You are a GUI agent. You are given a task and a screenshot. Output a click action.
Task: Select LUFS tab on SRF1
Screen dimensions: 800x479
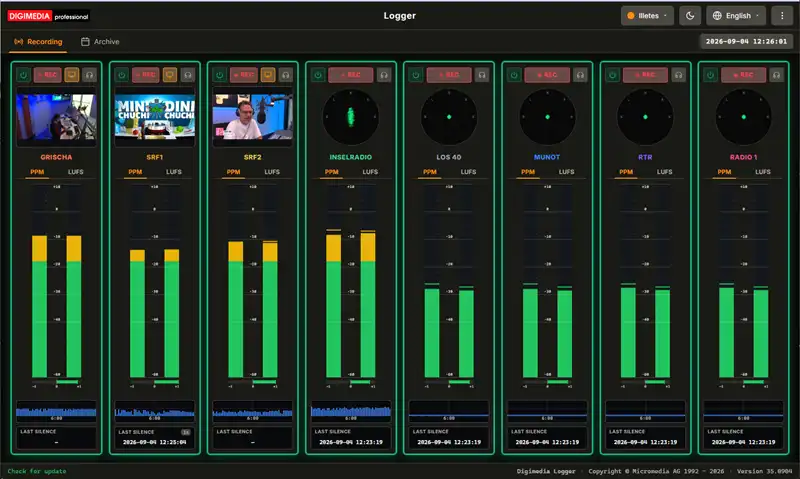tap(173, 172)
